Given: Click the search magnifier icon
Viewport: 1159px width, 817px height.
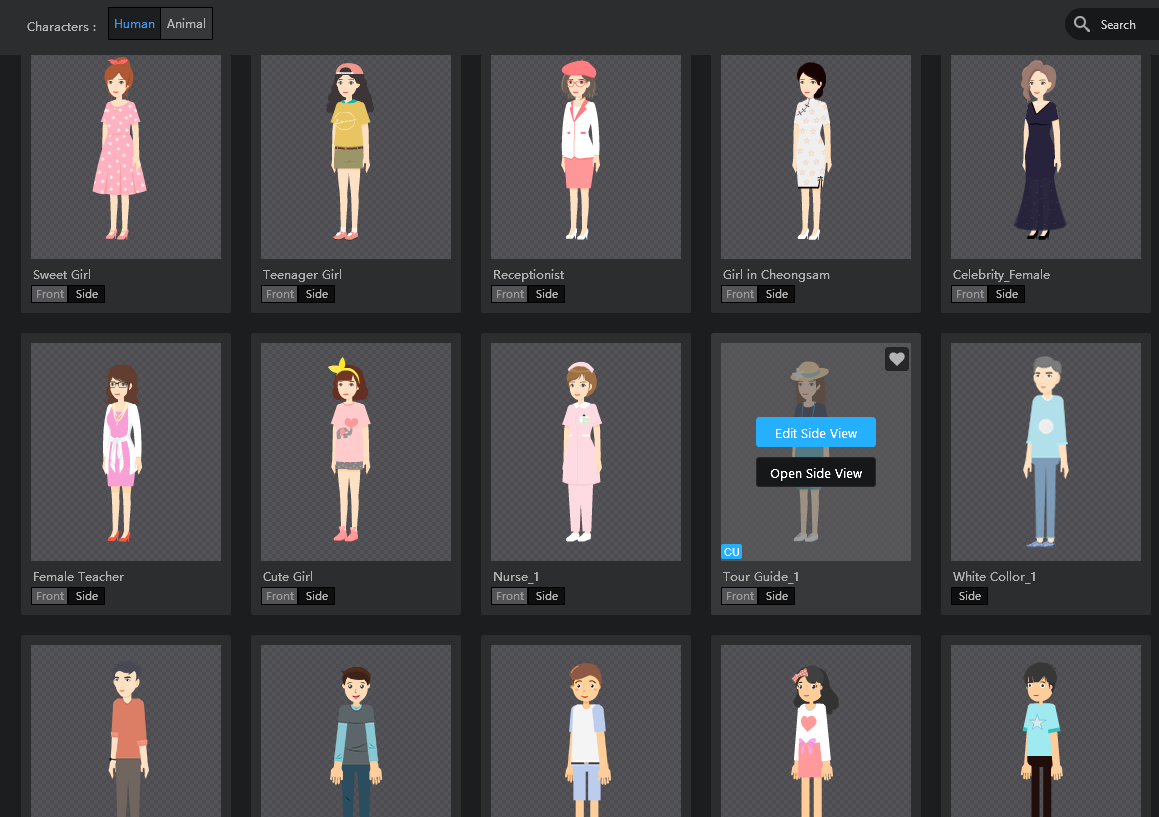Looking at the screenshot, I should click(1081, 24).
